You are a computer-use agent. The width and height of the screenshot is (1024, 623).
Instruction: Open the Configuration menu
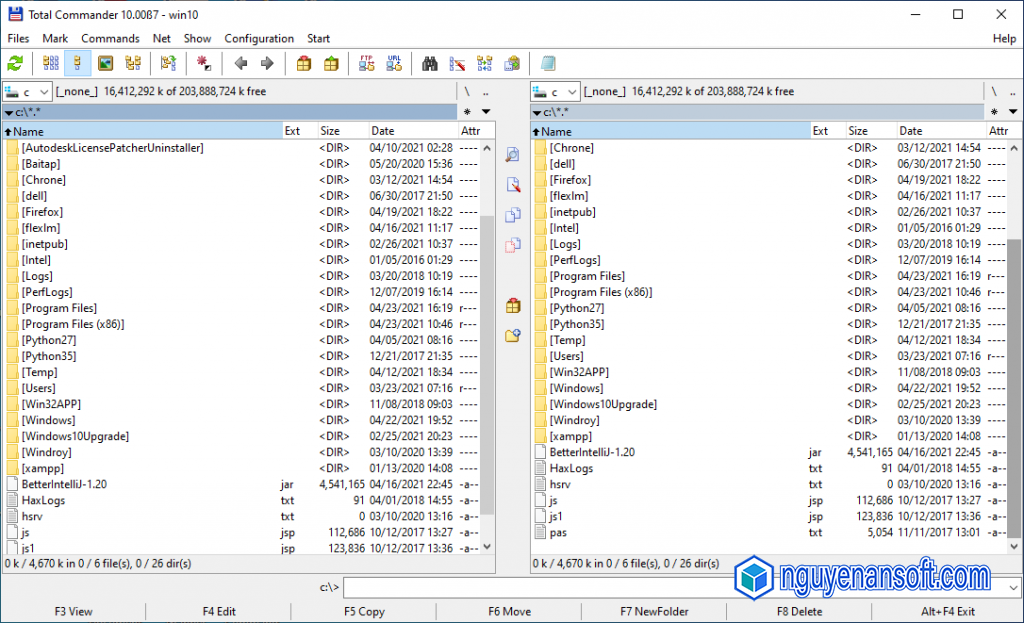[259, 39]
